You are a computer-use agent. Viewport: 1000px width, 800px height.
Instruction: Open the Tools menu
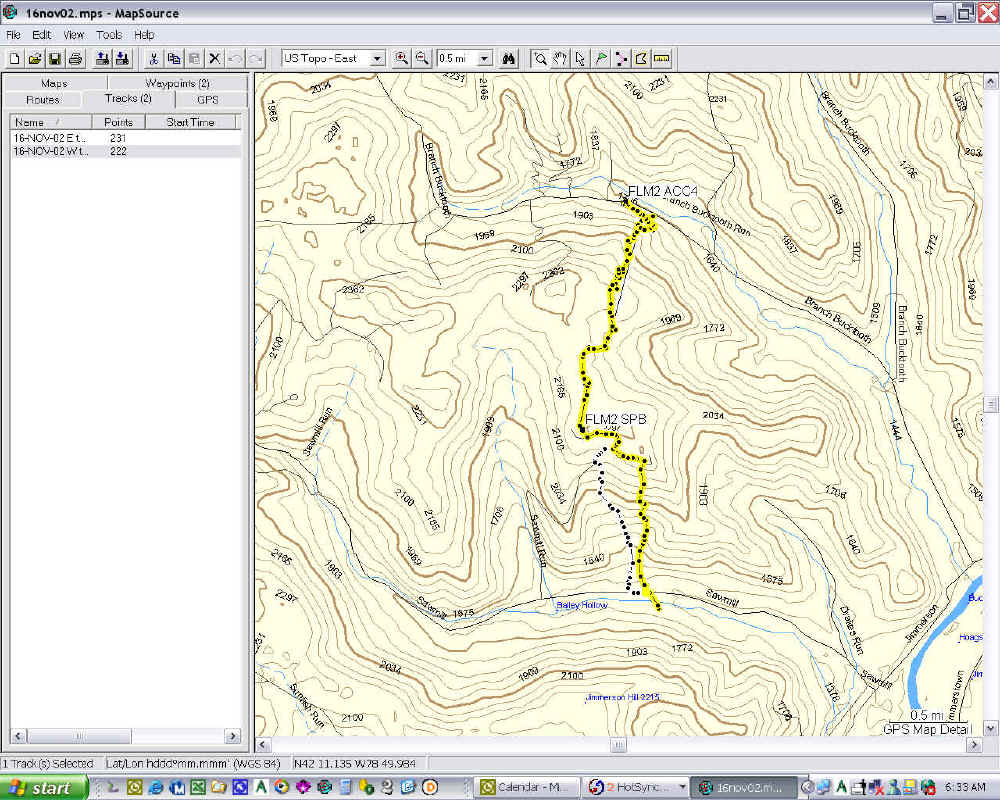point(109,35)
